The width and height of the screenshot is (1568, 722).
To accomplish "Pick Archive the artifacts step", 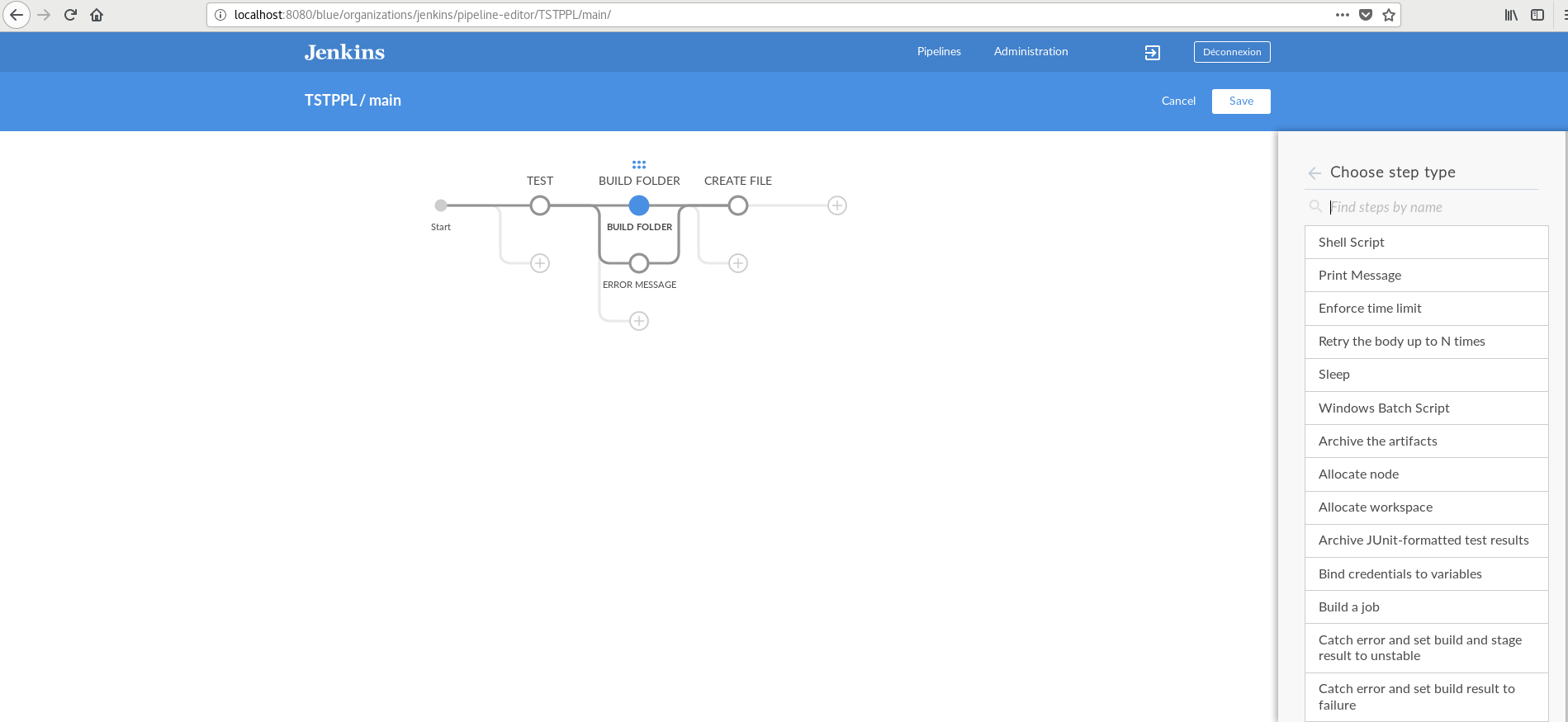I will point(1426,441).
